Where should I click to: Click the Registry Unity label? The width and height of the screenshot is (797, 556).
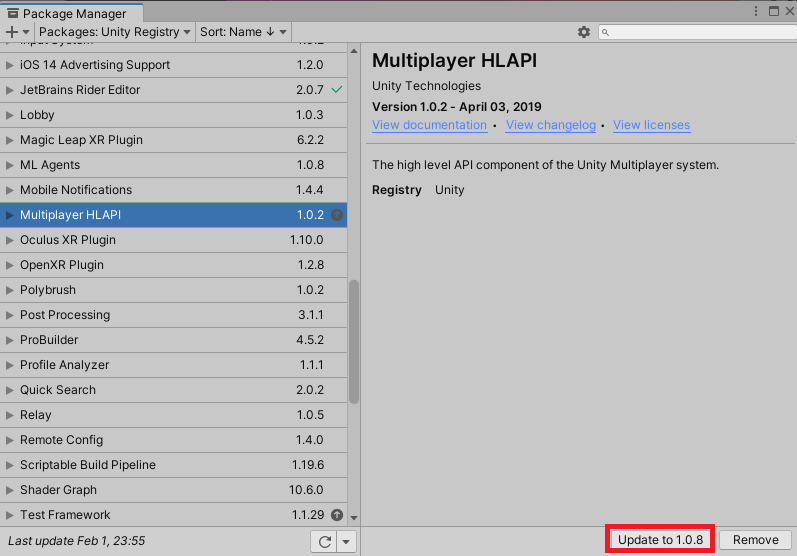[x=418, y=190]
